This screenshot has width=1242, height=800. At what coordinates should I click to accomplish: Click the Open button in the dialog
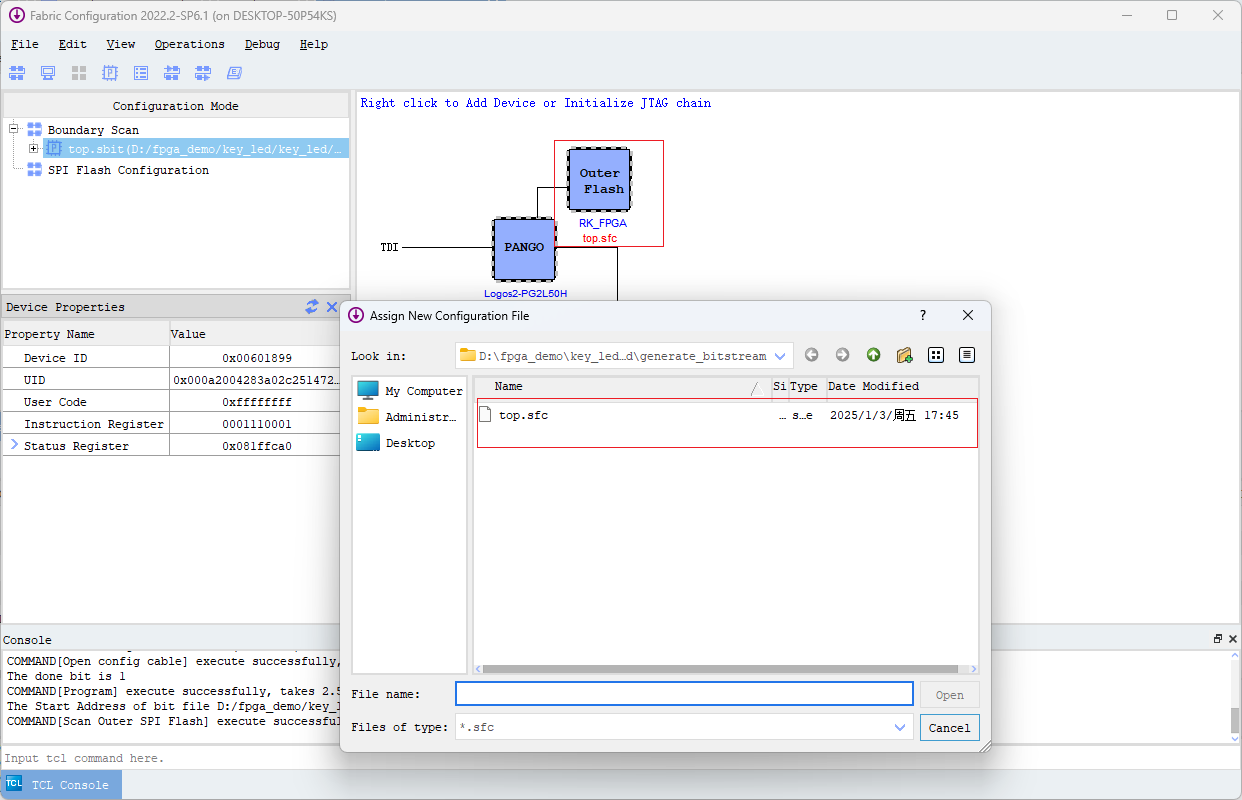pyautogui.click(x=948, y=694)
